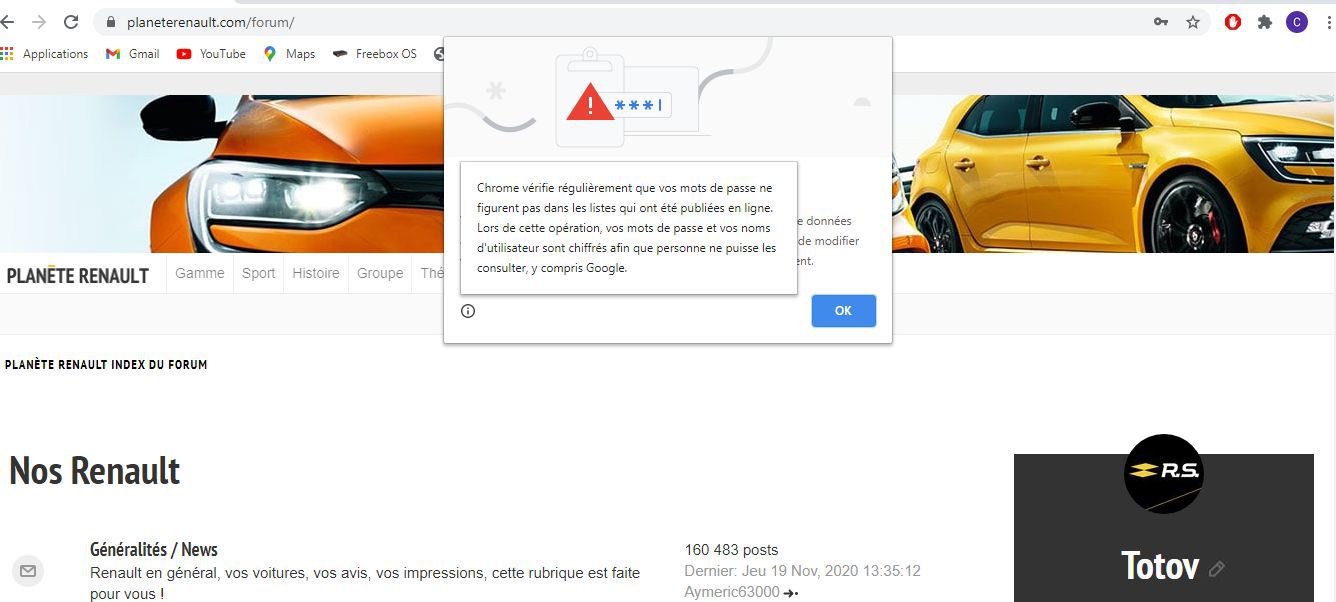
Task: Click the 'Nos Renault' category heading
Action: [x=95, y=470]
